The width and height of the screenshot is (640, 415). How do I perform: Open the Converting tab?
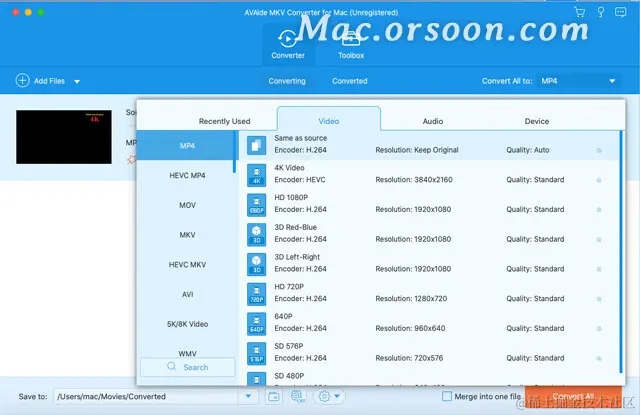coord(287,81)
